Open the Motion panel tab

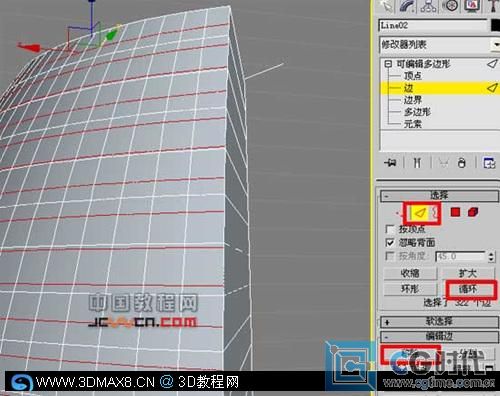coord(450,6)
